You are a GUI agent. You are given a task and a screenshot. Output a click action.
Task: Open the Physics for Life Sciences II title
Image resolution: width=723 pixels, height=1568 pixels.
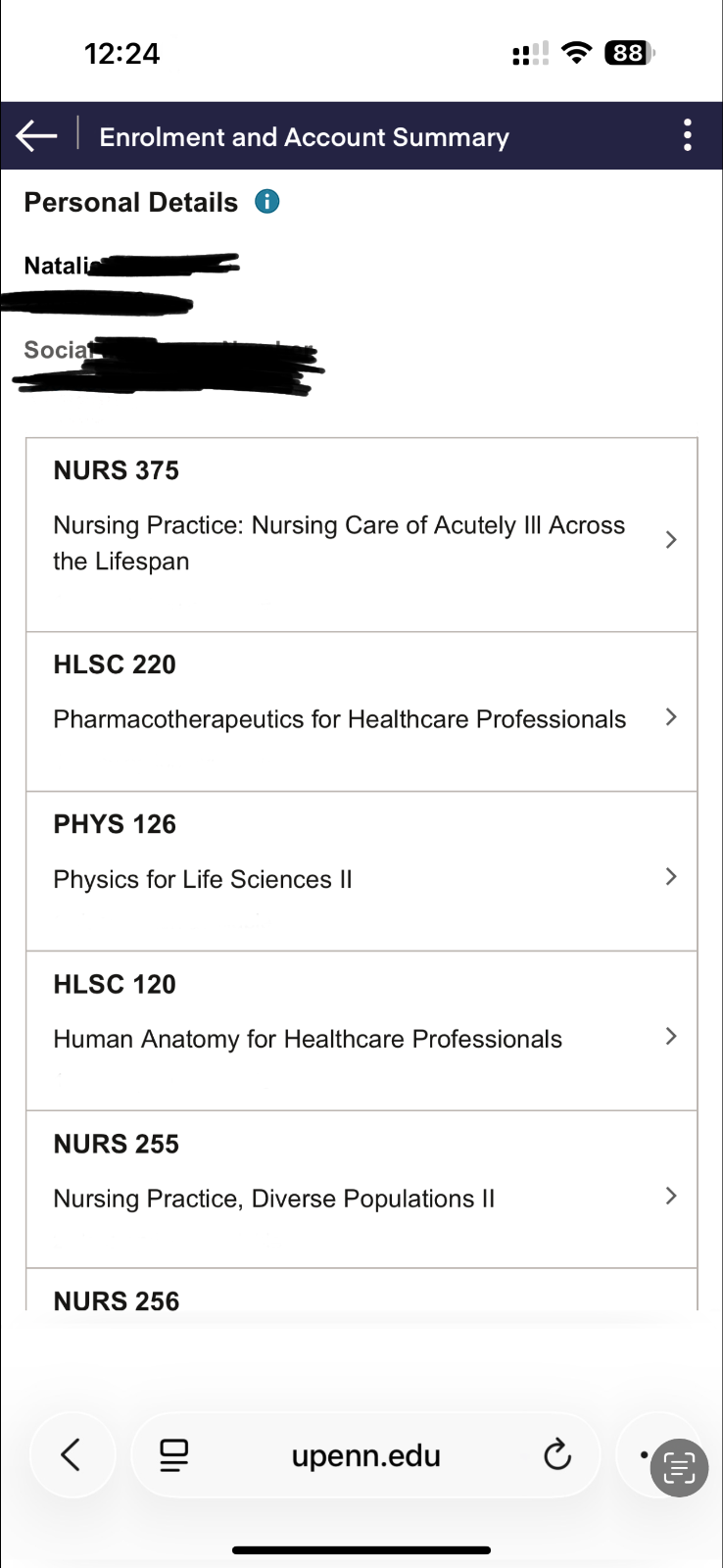(203, 879)
